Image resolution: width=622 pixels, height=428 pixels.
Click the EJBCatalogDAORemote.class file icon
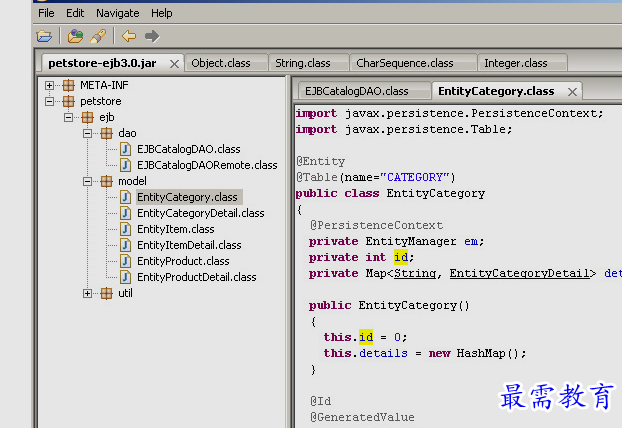(x=125, y=165)
